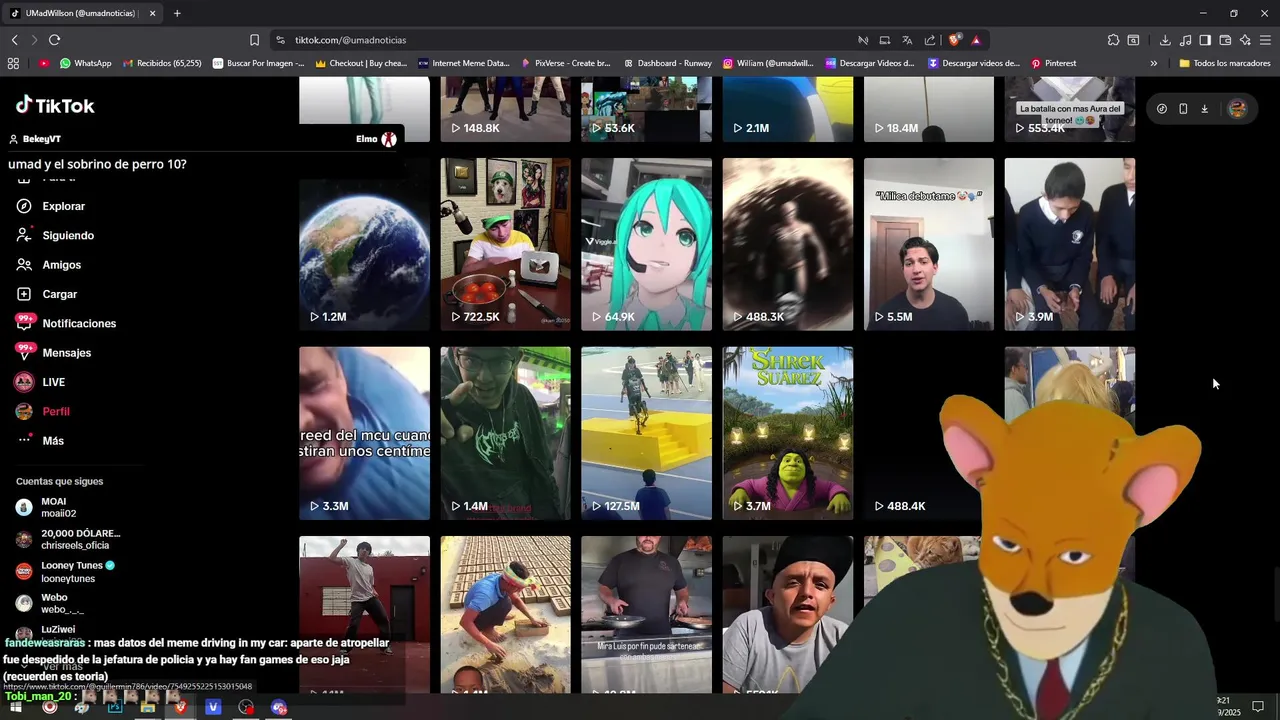1280x720 pixels.
Task: Open Brave Shields lion icon
Action: click(x=955, y=40)
